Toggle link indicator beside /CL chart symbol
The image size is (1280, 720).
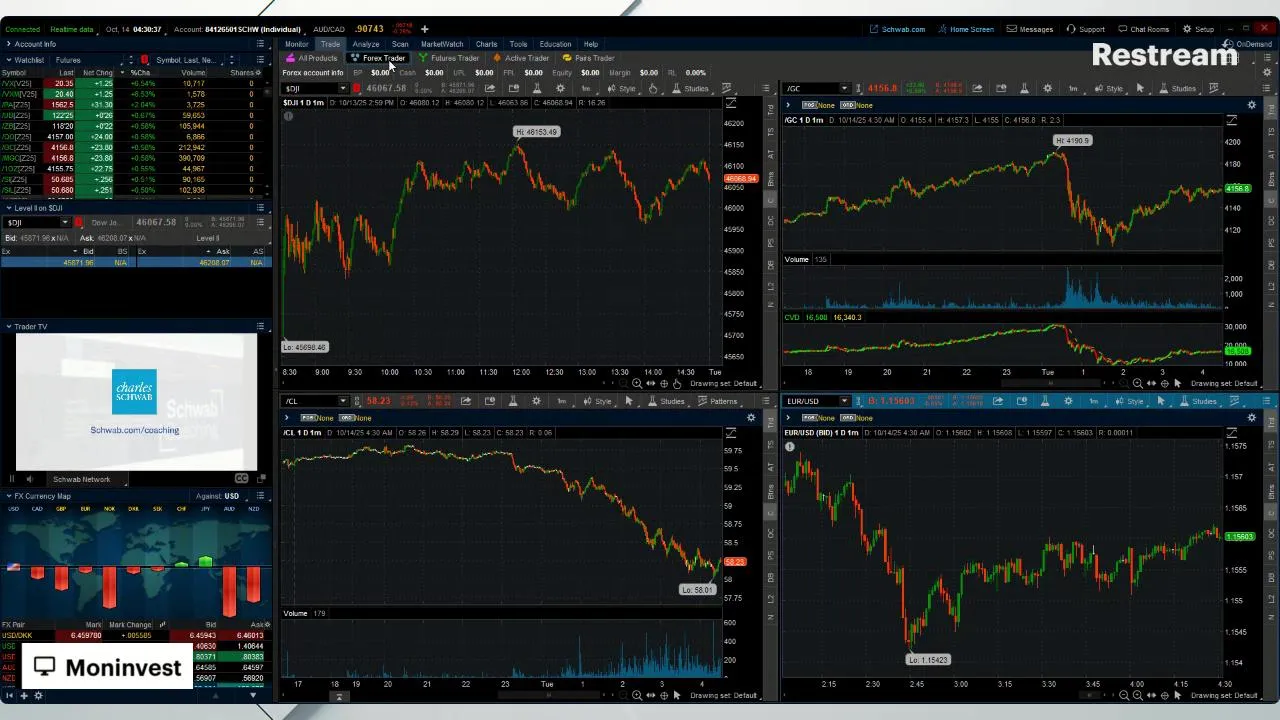coord(356,401)
